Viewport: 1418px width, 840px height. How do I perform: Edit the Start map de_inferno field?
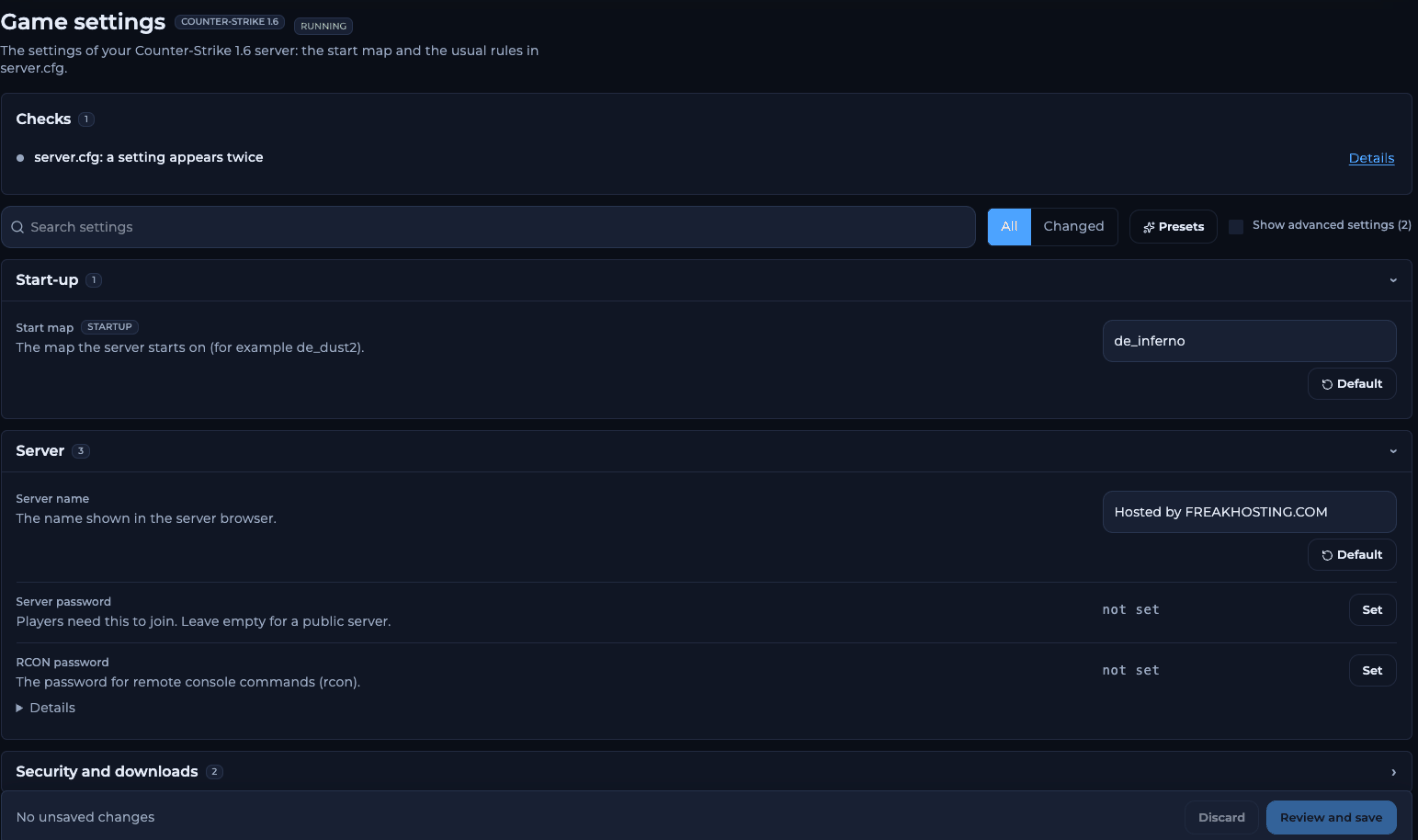(1249, 341)
